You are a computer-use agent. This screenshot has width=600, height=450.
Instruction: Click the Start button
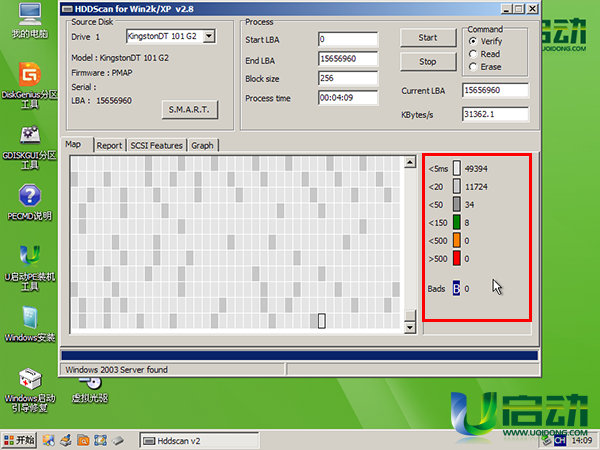(428, 38)
